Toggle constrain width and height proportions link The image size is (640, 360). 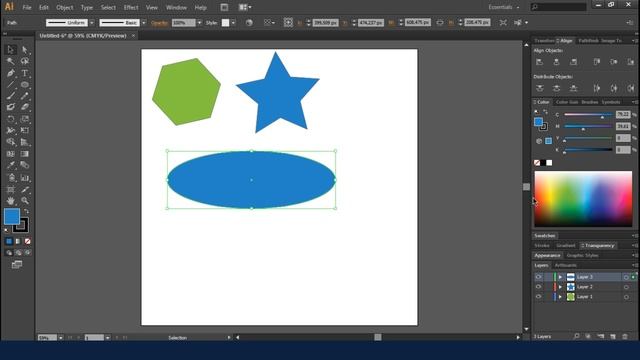[x=440, y=23]
